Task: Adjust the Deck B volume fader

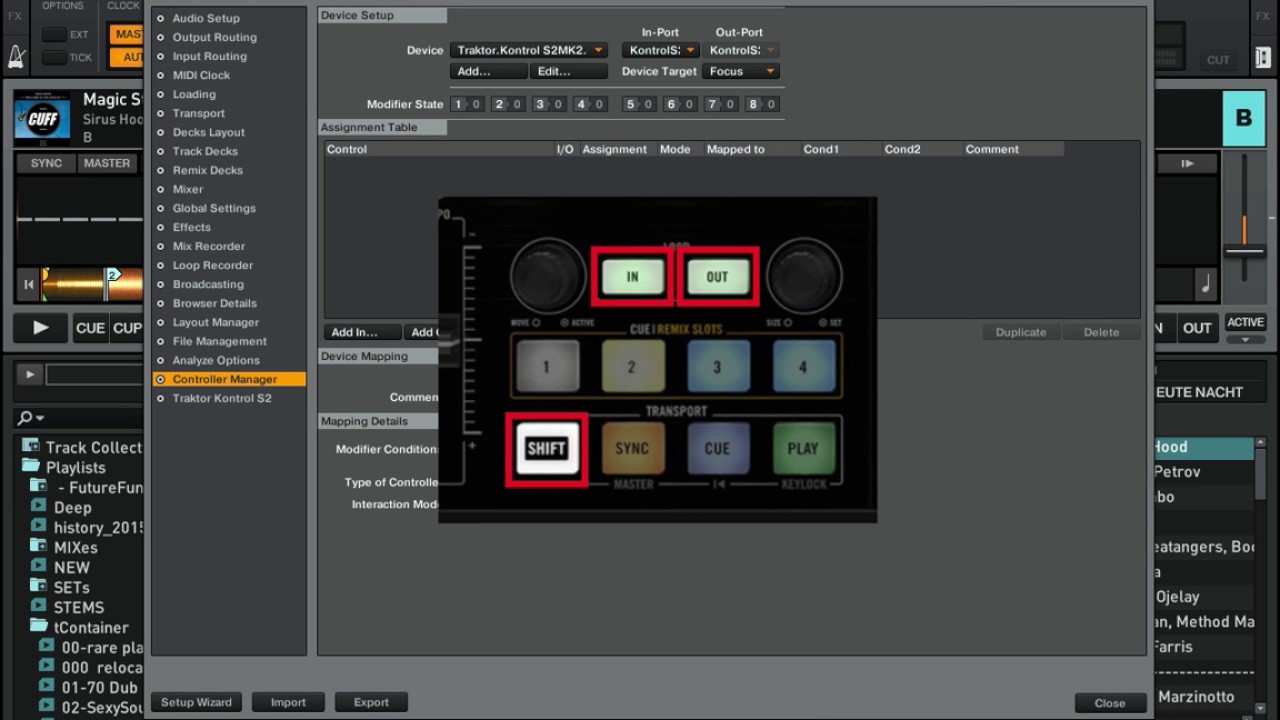Action: click(1244, 251)
